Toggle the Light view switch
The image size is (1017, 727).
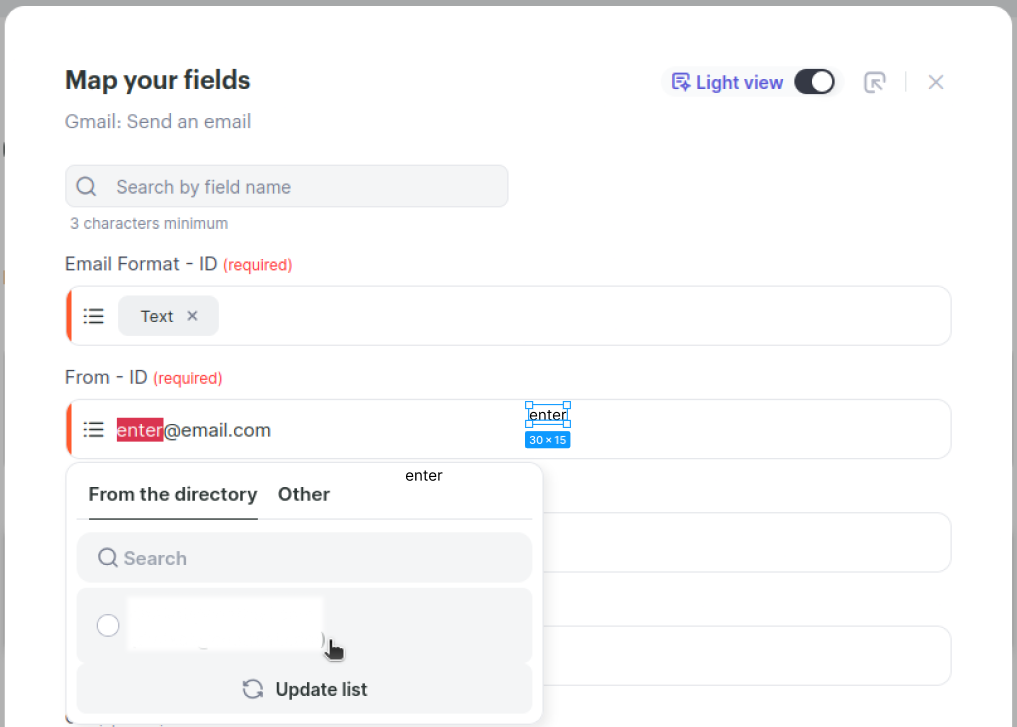[x=814, y=82]
